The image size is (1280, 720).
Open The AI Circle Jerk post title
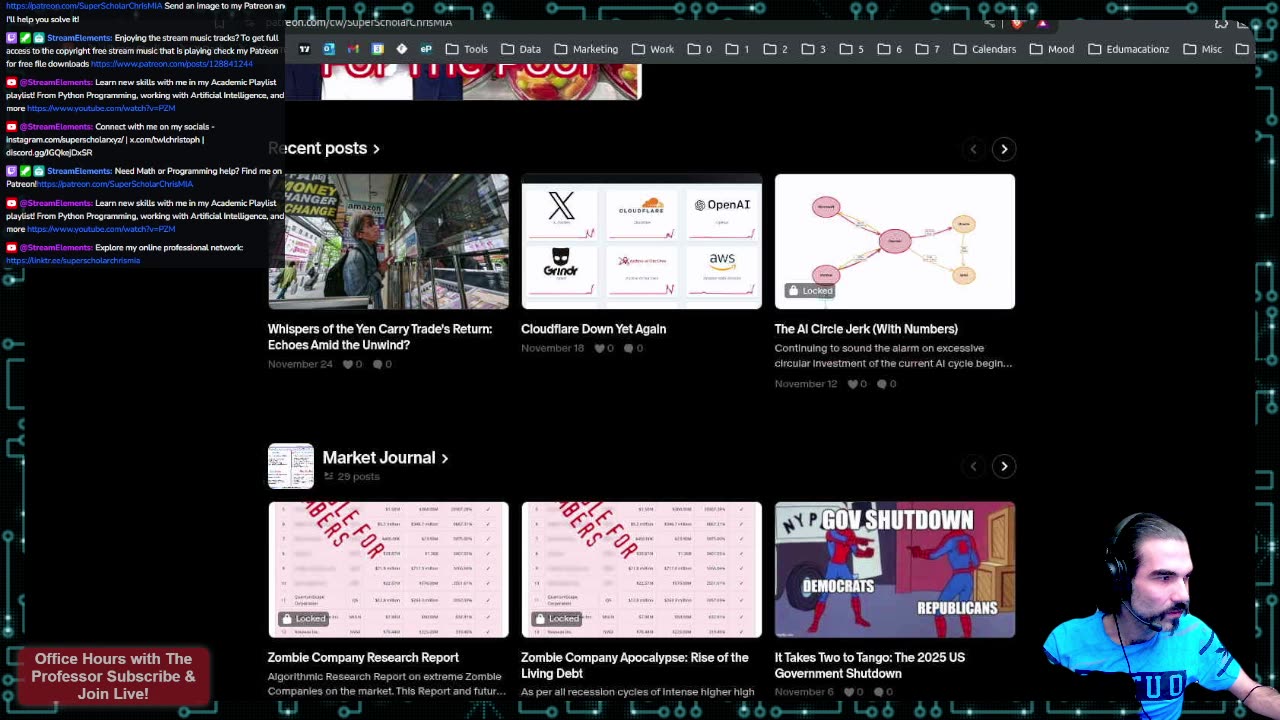click(866, 329)
